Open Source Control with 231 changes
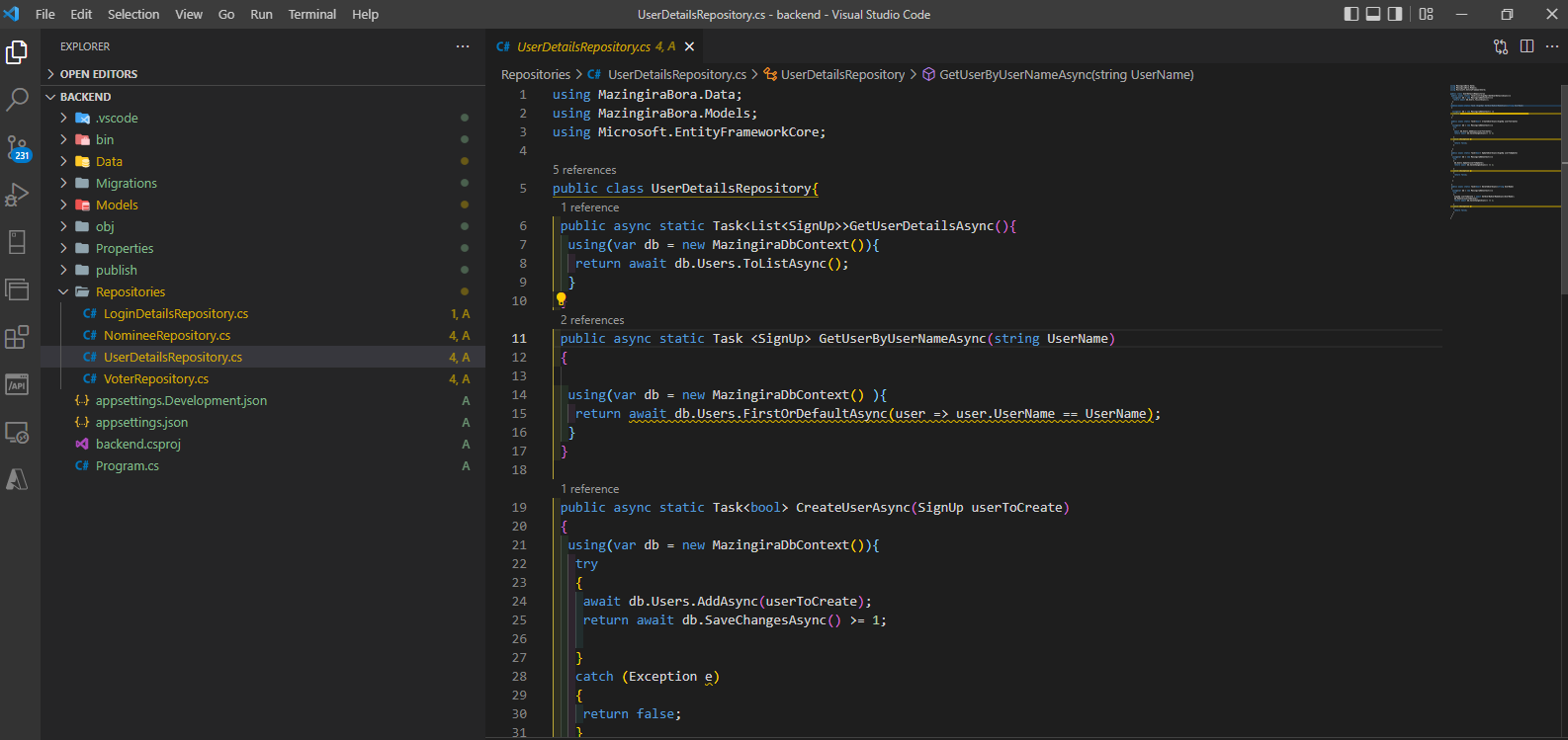Viewport: 1568px width, 740px height. pyautogui.click(x=17, y=147)
